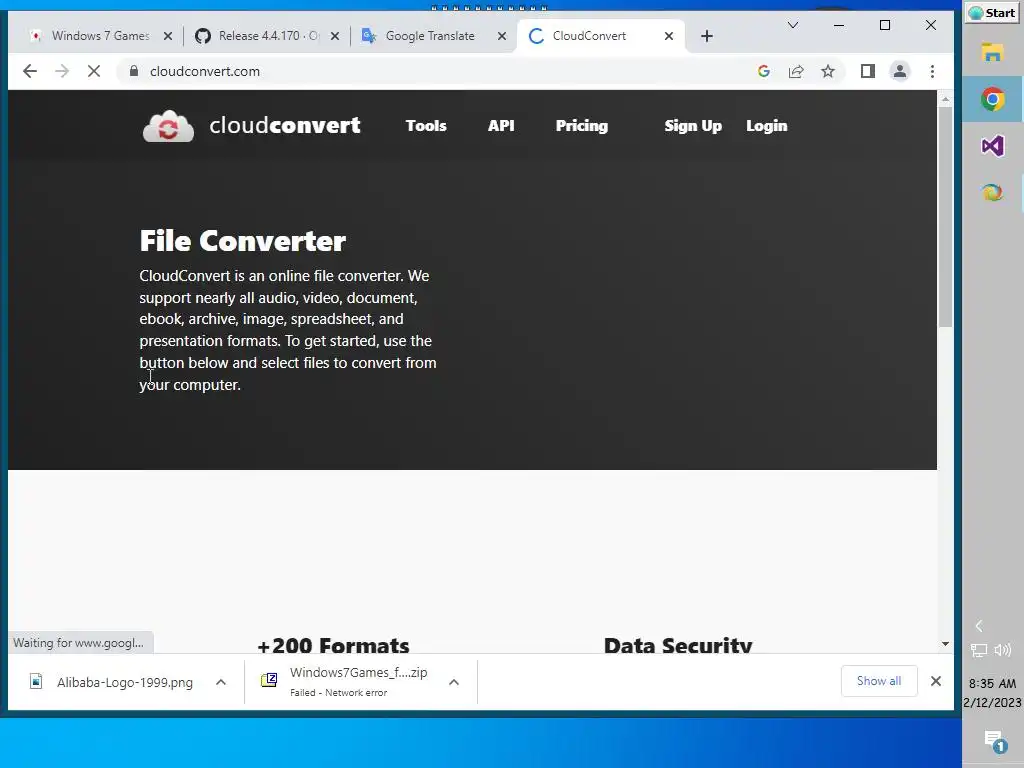The width and height of the screenshot is (1024, 768).
Task: Close the Google Translate tab
Action: click(502, 36)
